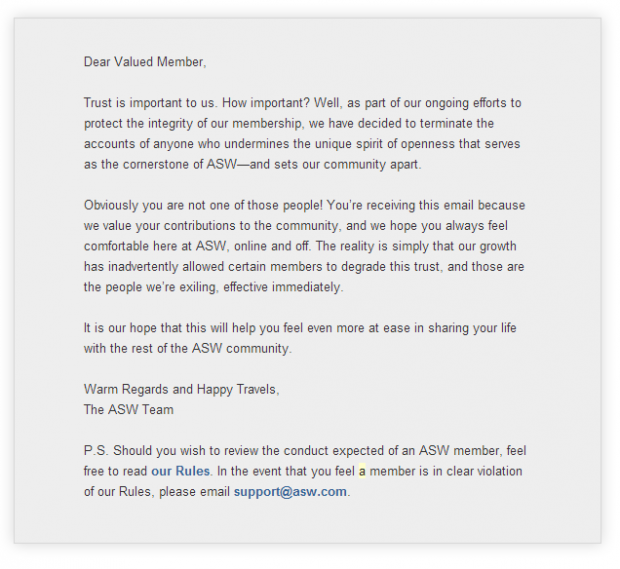Click the question "How important?"

click(x=266, y=103)
